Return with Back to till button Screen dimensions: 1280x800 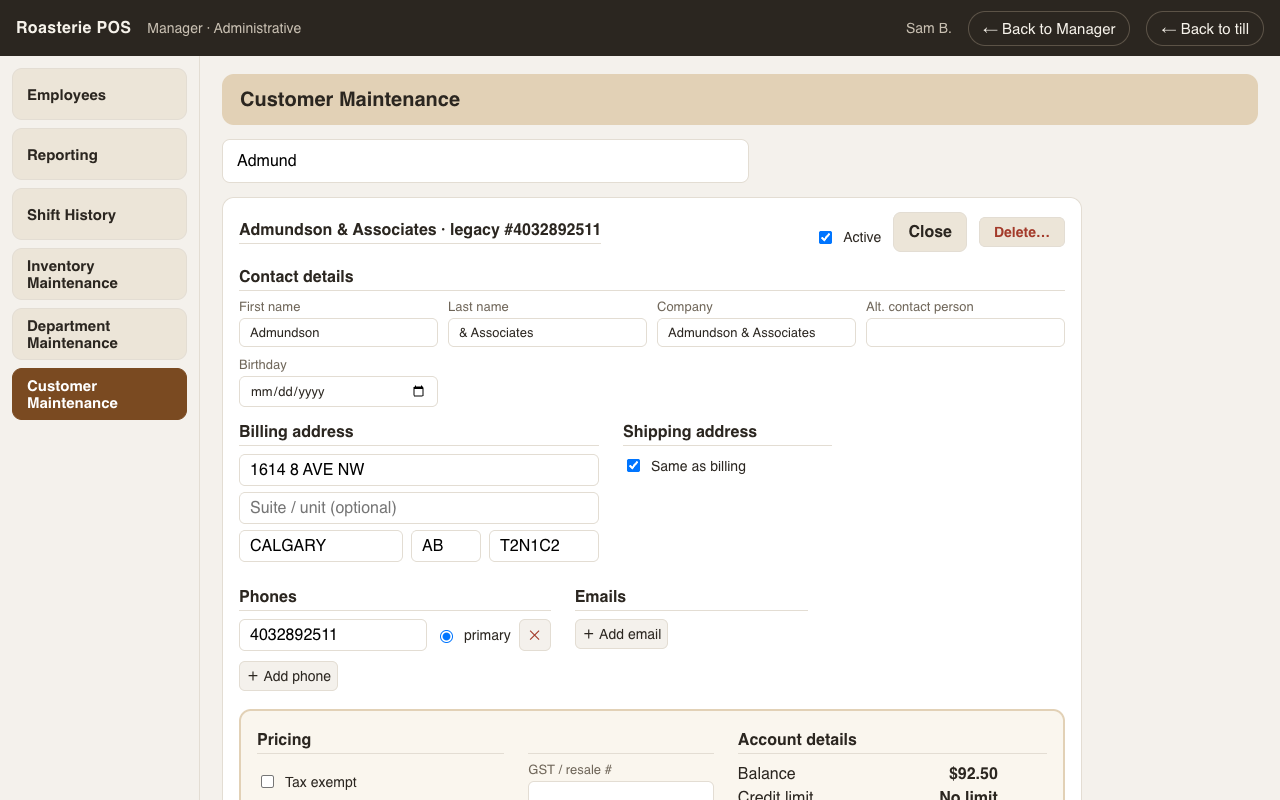(x=1205, y=28)
